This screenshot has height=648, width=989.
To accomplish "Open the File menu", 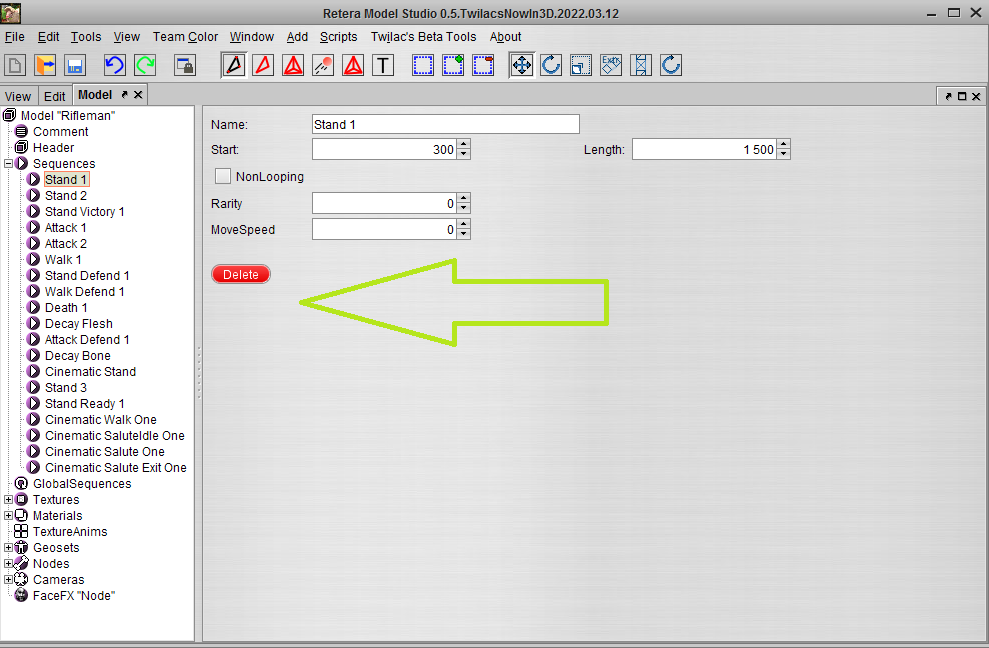I will (15, 37).
